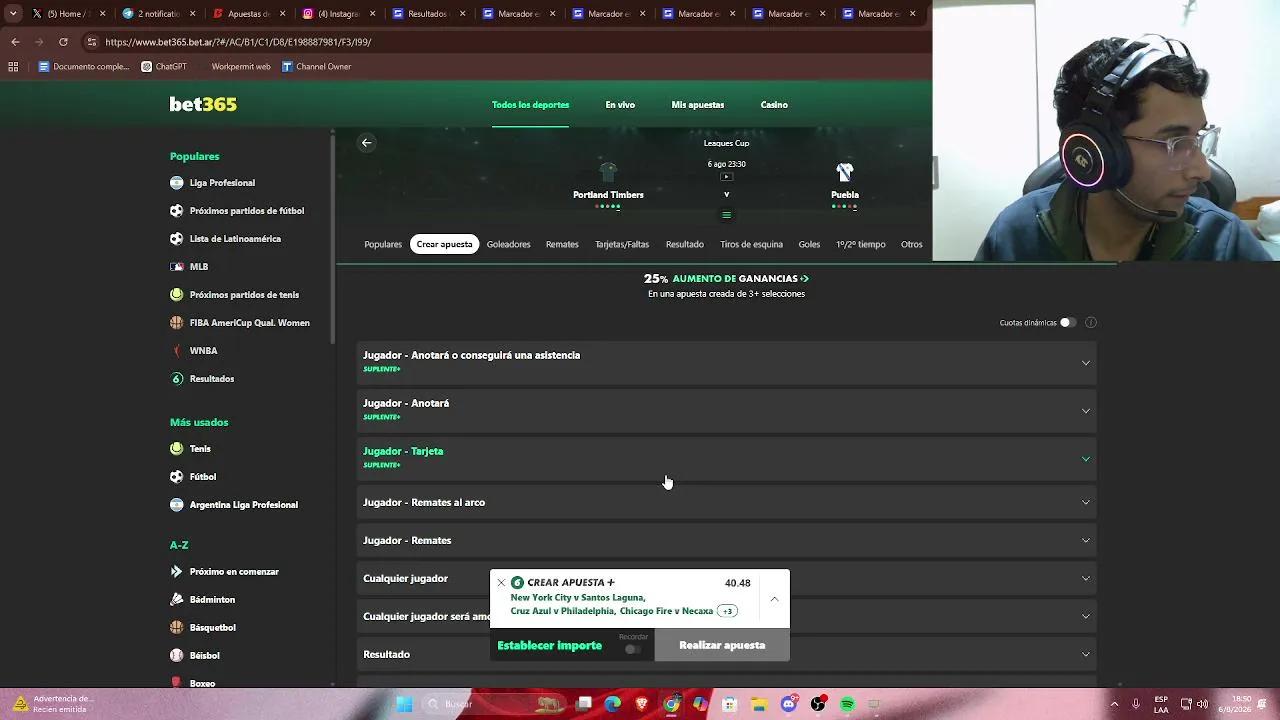Open the Channel Owner bookmark
The width and height of the screenshot is (1280, 720).
point(316,67)
